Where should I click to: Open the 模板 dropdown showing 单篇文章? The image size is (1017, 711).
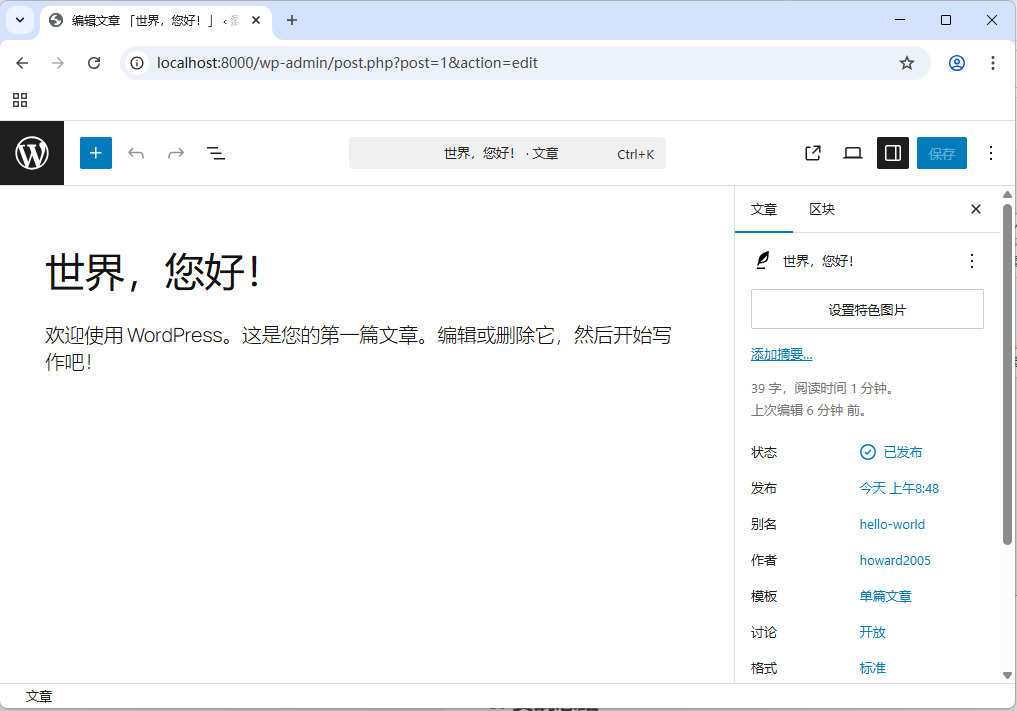point(886,595)
